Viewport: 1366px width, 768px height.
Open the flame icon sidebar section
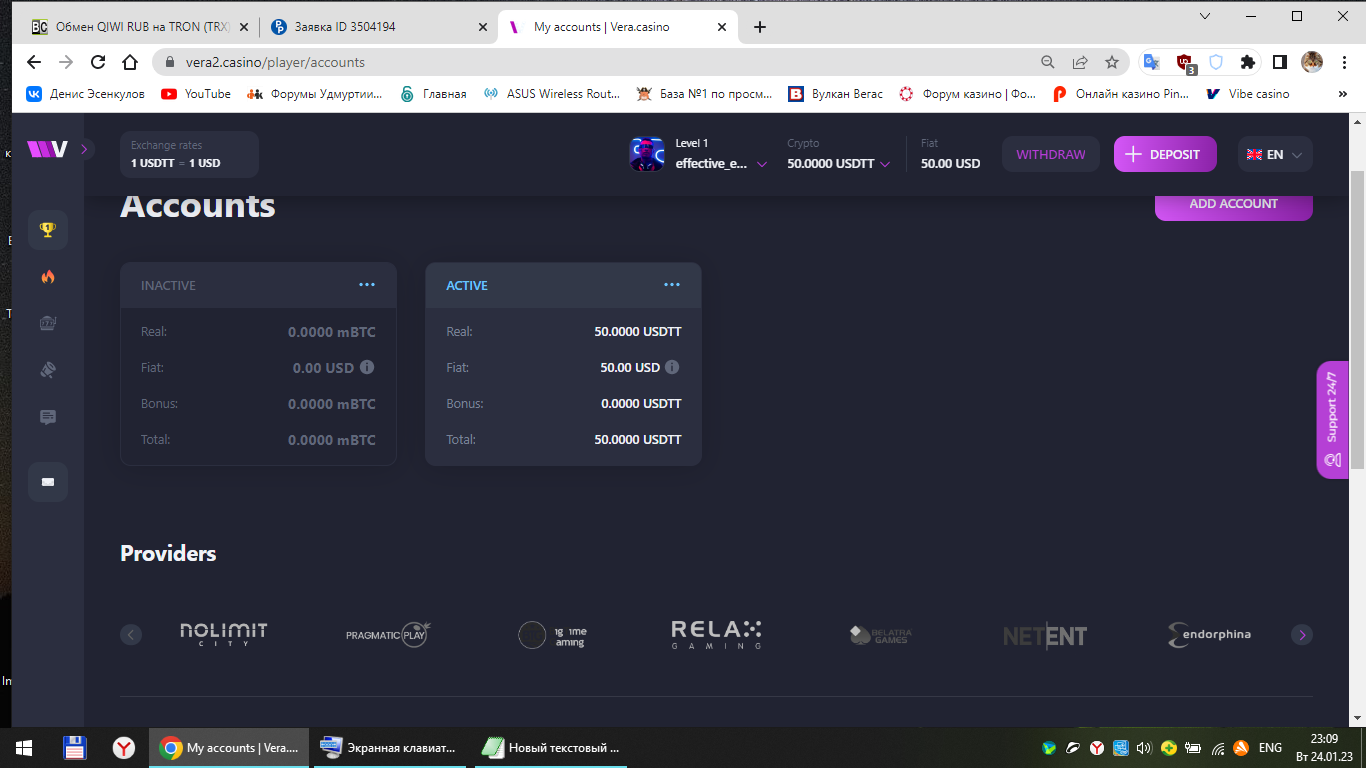47,277
